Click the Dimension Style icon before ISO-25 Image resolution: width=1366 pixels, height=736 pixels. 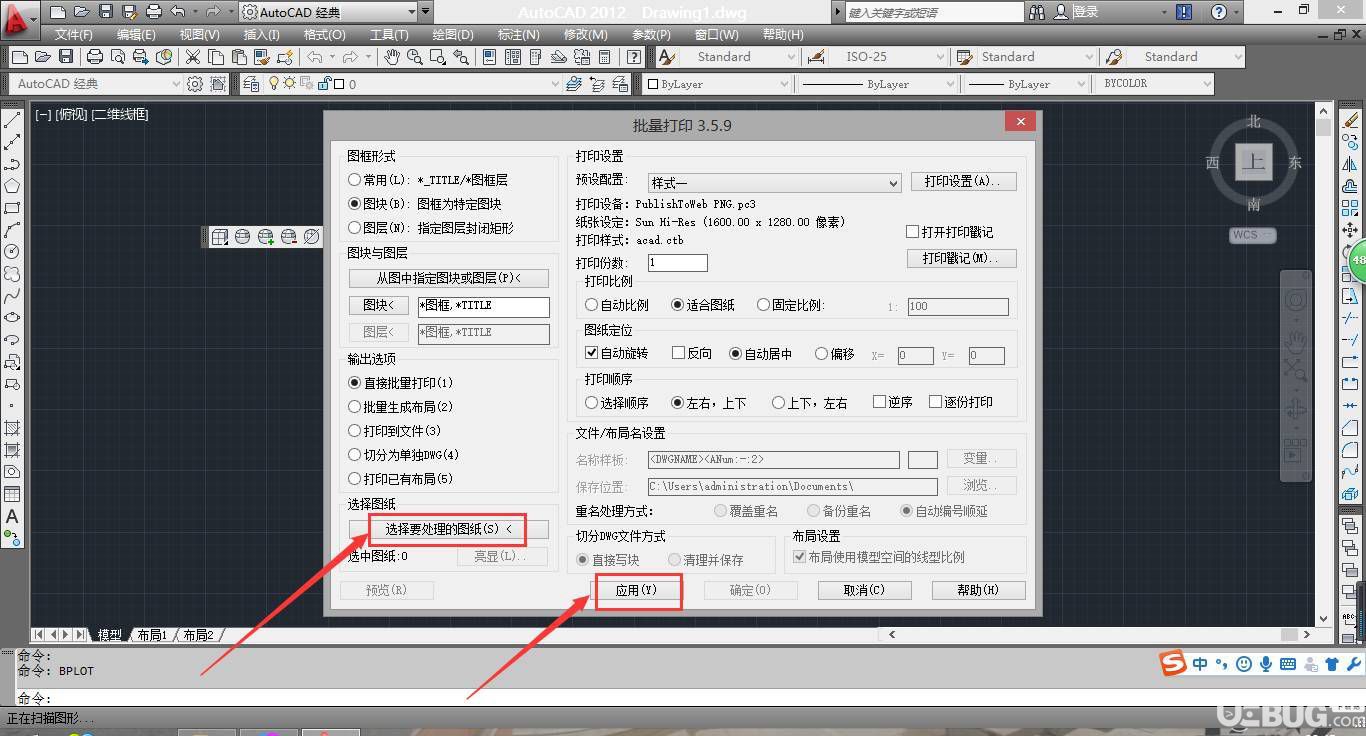(816, 57)
